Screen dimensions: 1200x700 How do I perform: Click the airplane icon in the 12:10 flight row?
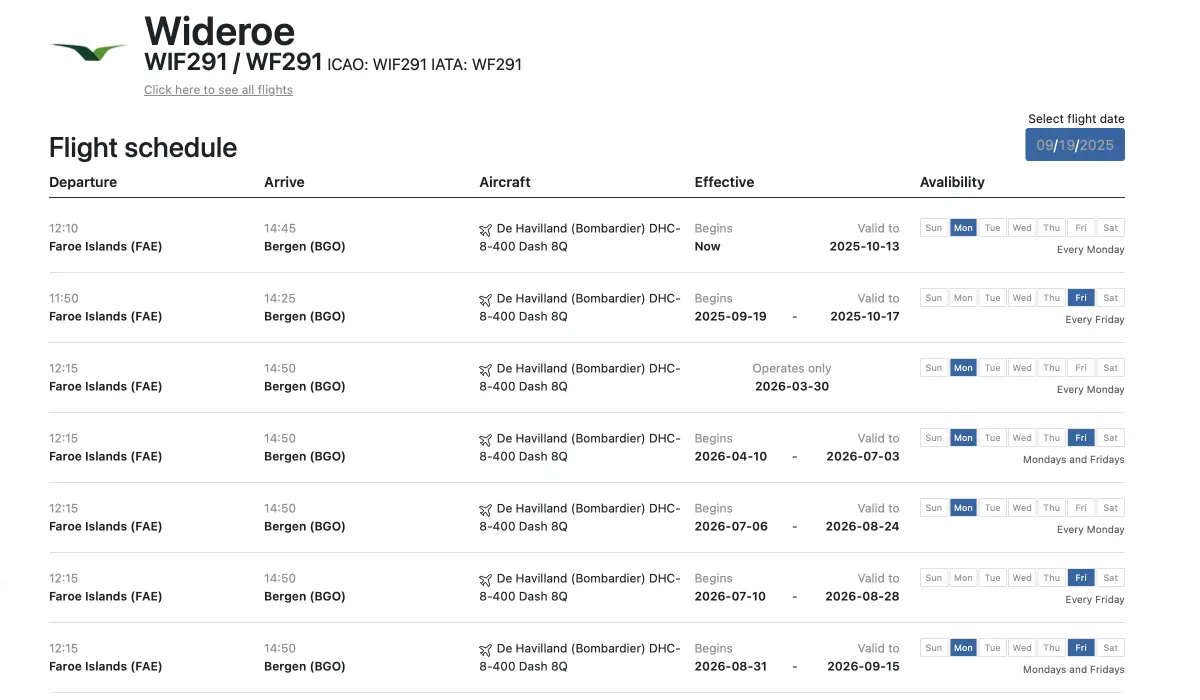[486, 230]
